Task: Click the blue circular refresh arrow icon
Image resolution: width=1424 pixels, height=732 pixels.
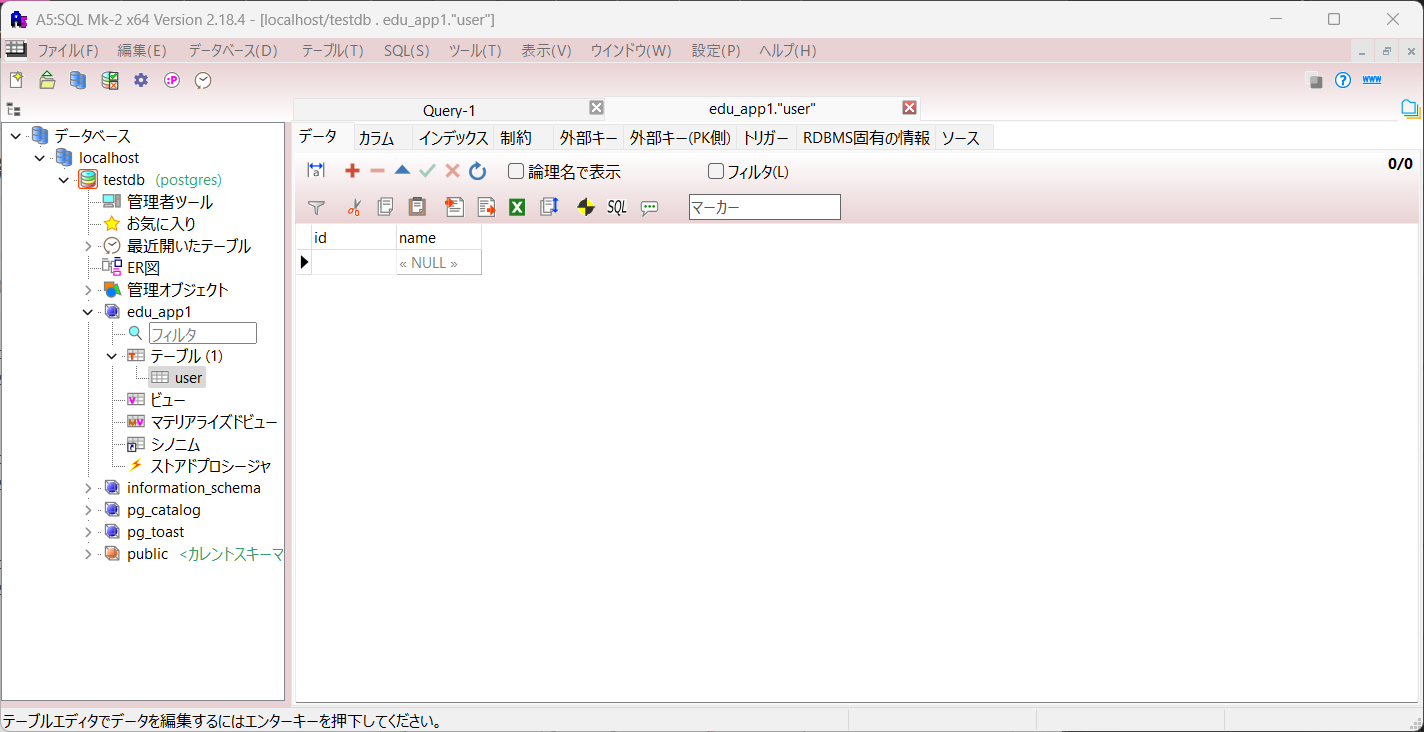Action: point(478,171)
